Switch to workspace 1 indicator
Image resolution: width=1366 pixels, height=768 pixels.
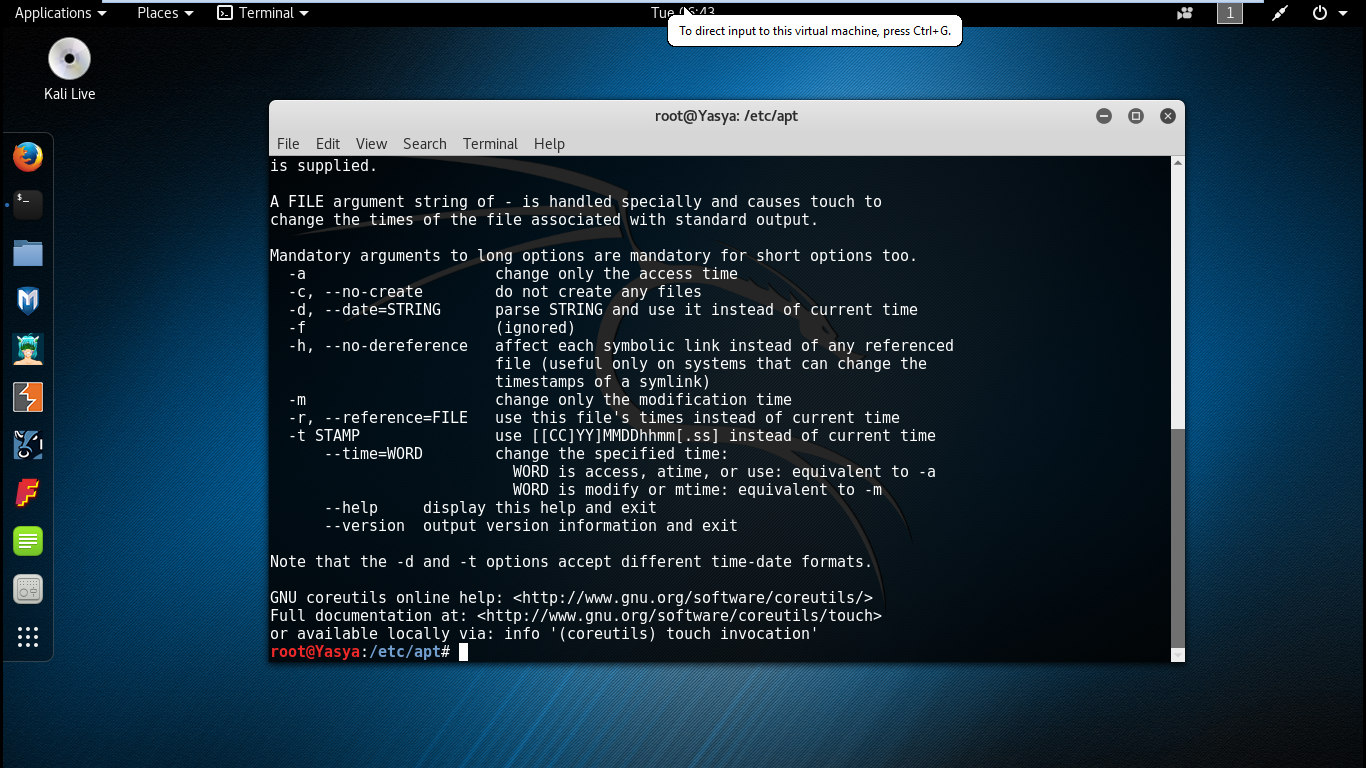1229,13
